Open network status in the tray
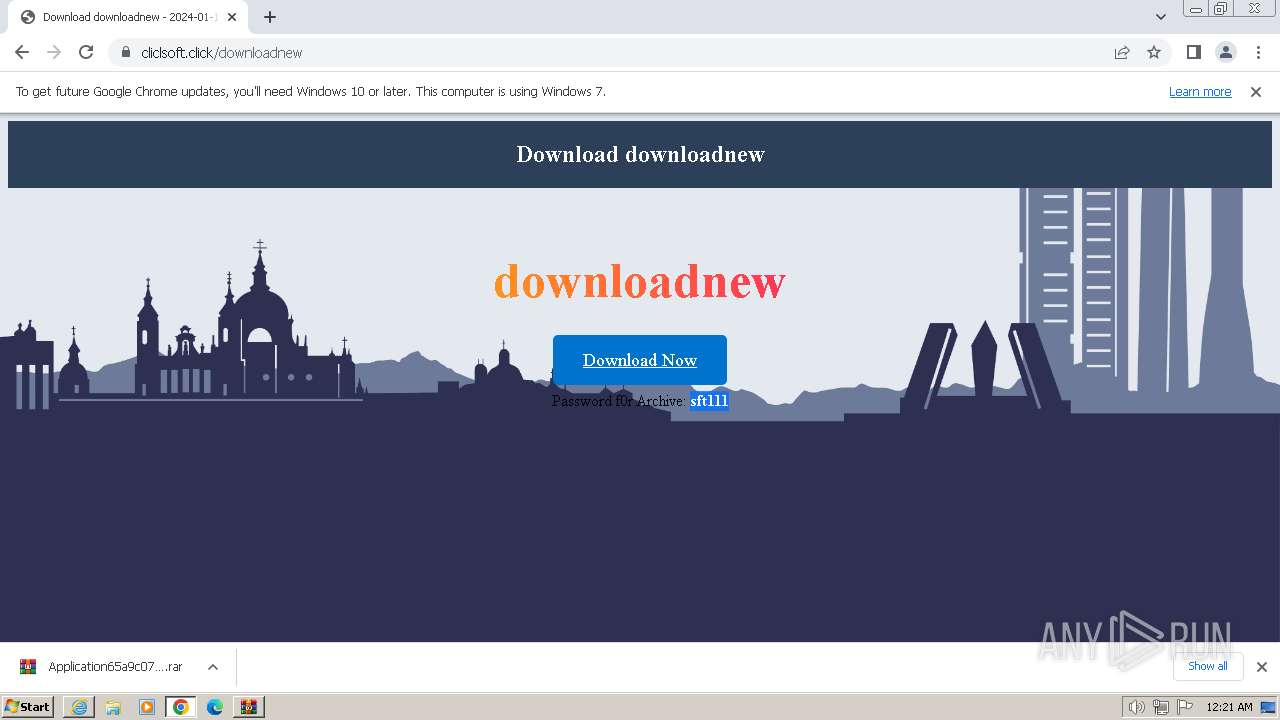The image size is (1280, 720). point(1161,707)
